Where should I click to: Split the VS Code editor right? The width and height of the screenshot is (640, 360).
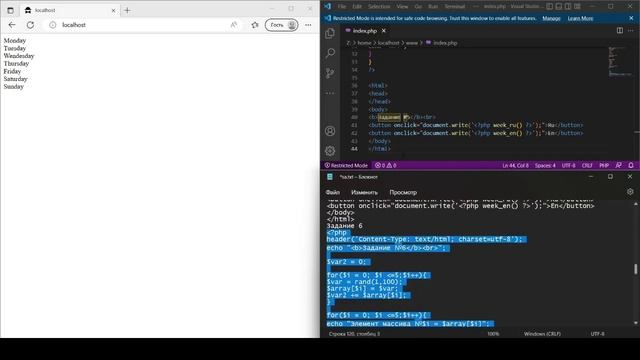tap(620, 31)
